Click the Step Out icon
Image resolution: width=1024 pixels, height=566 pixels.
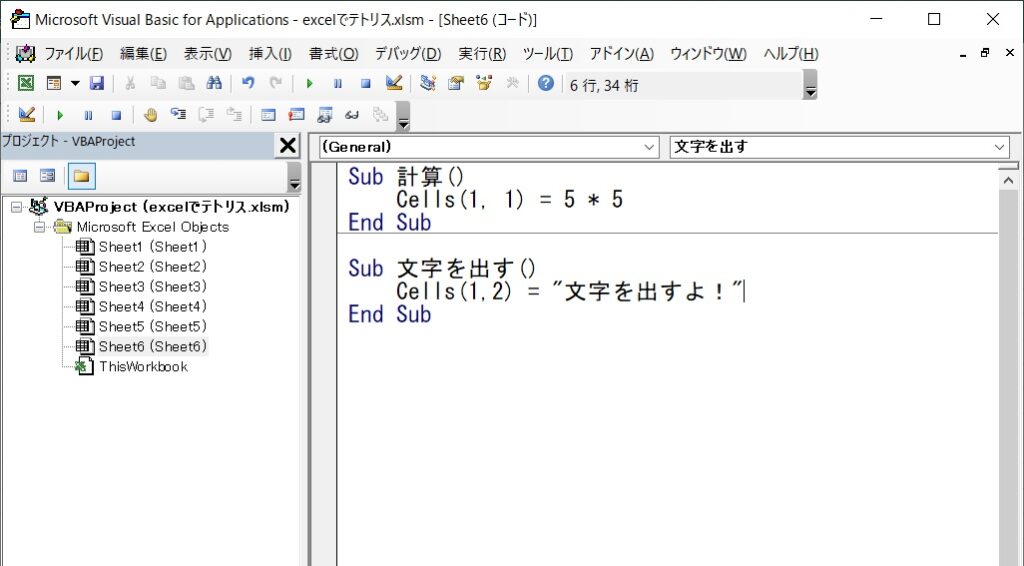point(234,115)
